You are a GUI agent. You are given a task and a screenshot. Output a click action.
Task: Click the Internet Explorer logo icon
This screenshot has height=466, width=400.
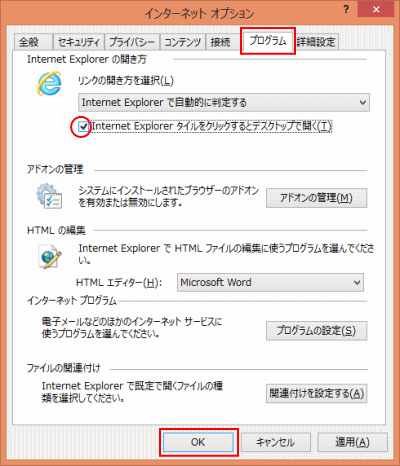[49, 83]
